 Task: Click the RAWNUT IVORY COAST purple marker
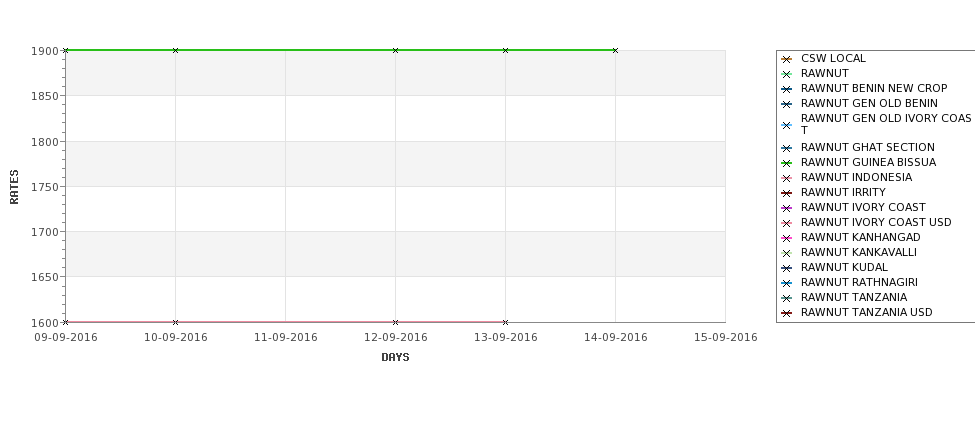pyautogui.click(x=786, y=208)
